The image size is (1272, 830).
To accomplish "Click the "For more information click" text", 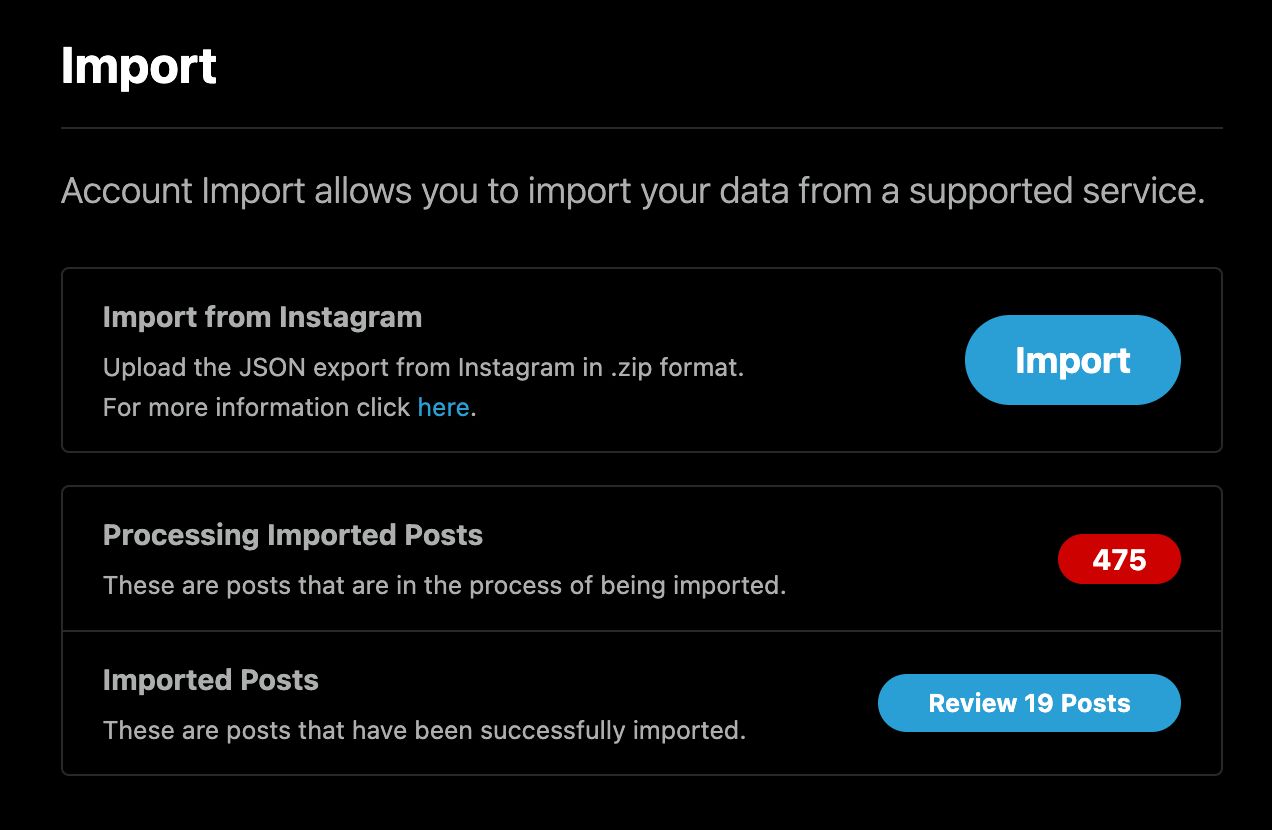I will pyautogui.click(x=256, y=408).
